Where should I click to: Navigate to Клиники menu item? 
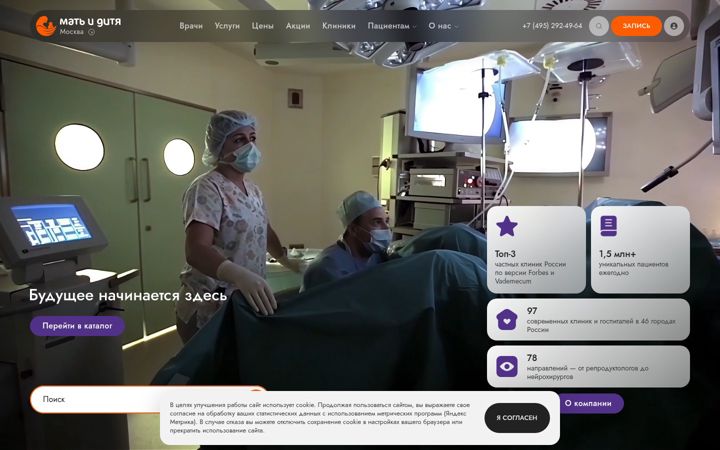click(x=338, y=26)
